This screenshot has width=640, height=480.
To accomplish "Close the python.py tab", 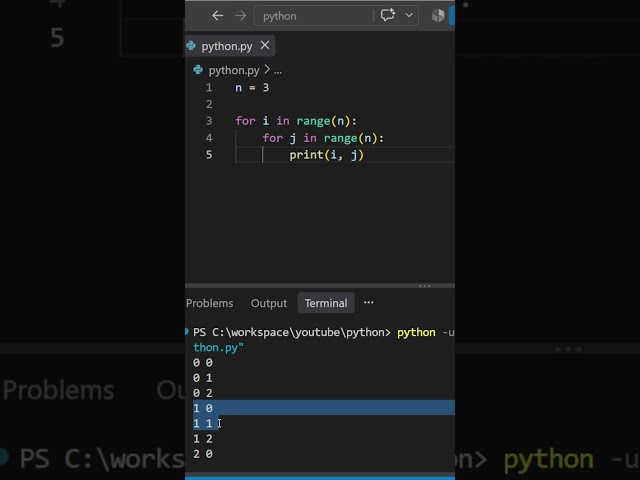I will pyautogui.click(x=265, y=45).
